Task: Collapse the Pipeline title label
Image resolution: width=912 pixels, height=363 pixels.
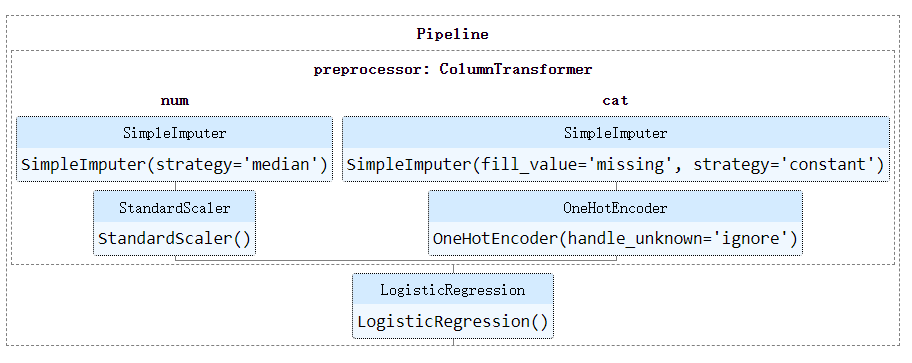Action: click(x=453, y=34)
